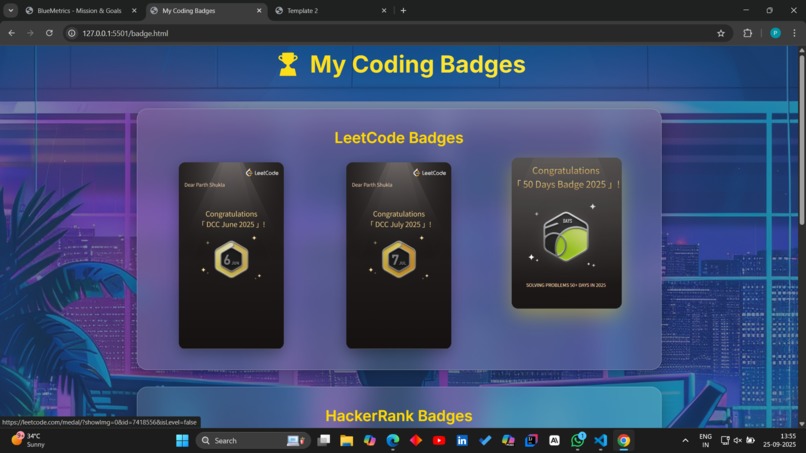Open the DCC July 2025 LeetCode badge
The width and height of the screenshot is (806, 453).
tap(398, 255)
